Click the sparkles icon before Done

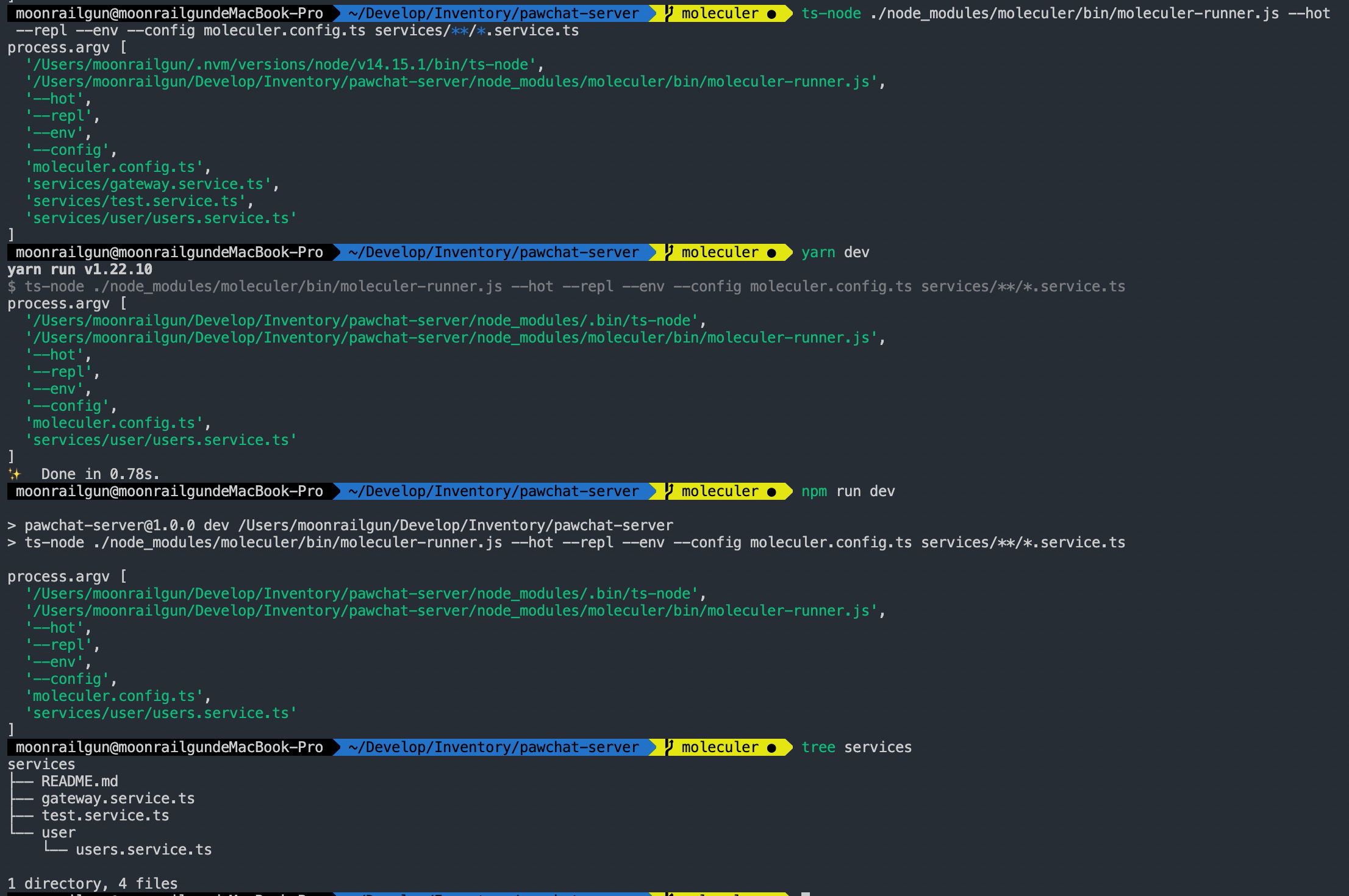pyautogui.click(x=14, y=474)
